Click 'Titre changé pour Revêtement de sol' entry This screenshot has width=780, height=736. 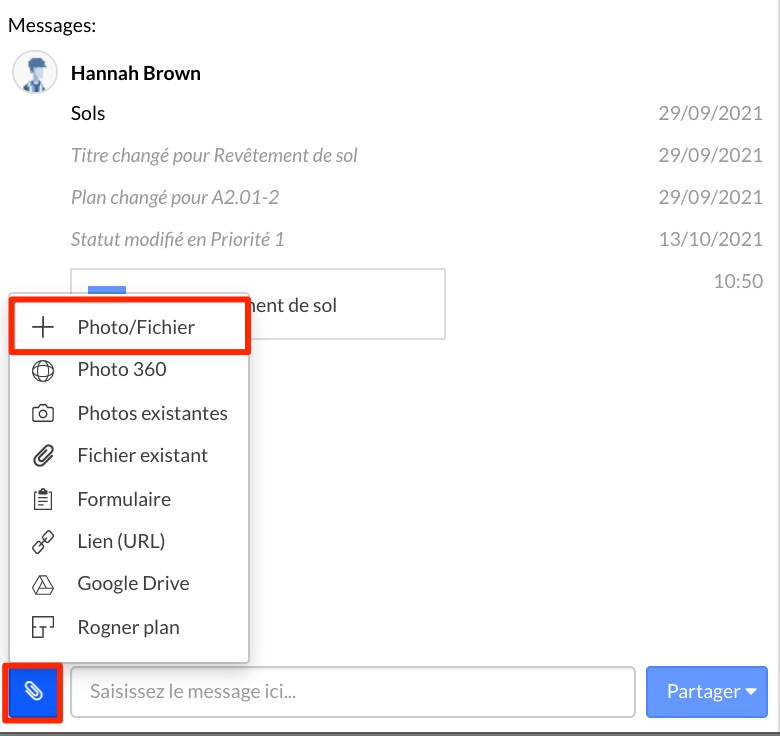[214, 156]
